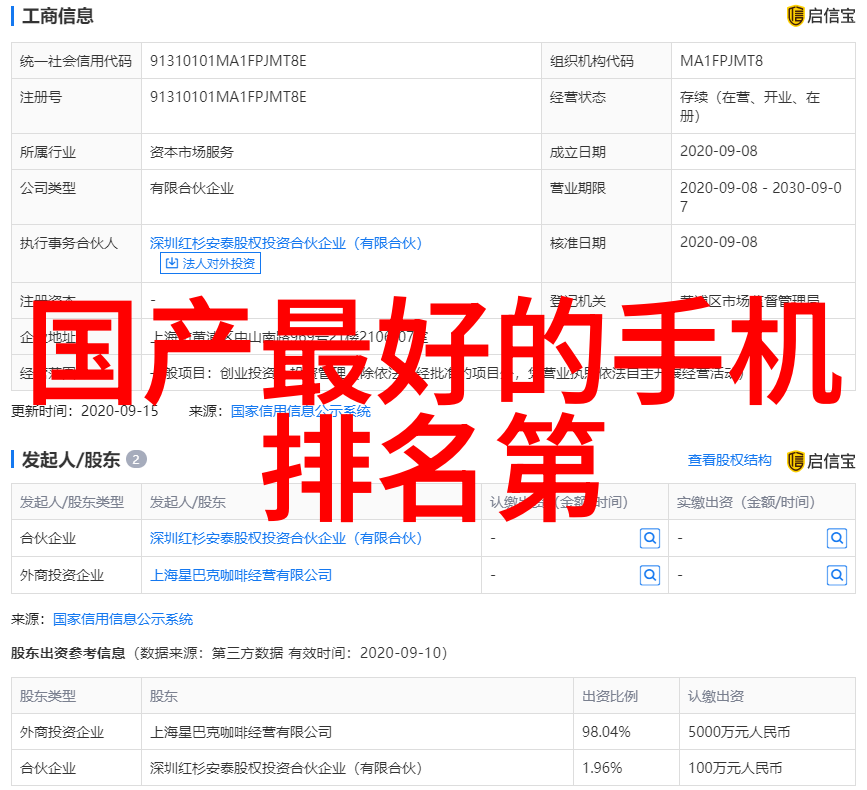Image resolution: width=867 pixels, height=790 pixels.
Task: Open 查看股权结构 link
Action: click(729, 460)
